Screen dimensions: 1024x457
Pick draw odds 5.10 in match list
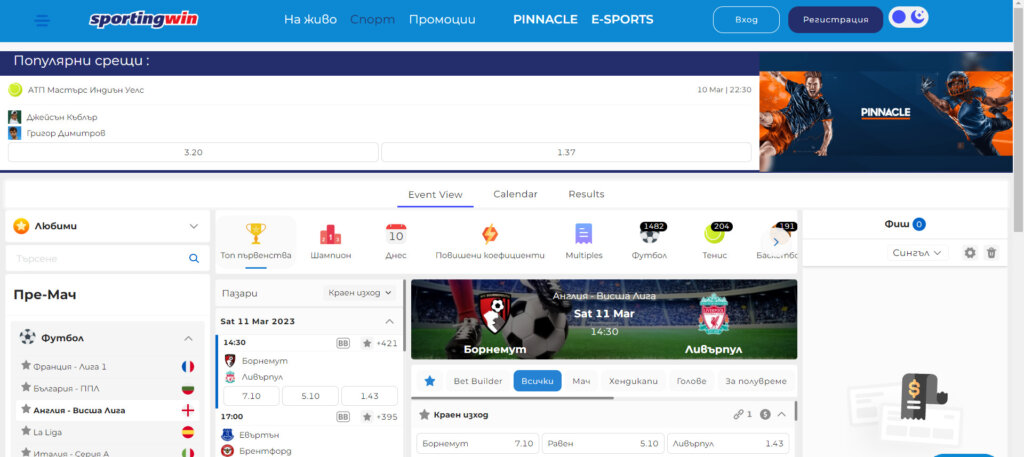click(x=310, y=396)
